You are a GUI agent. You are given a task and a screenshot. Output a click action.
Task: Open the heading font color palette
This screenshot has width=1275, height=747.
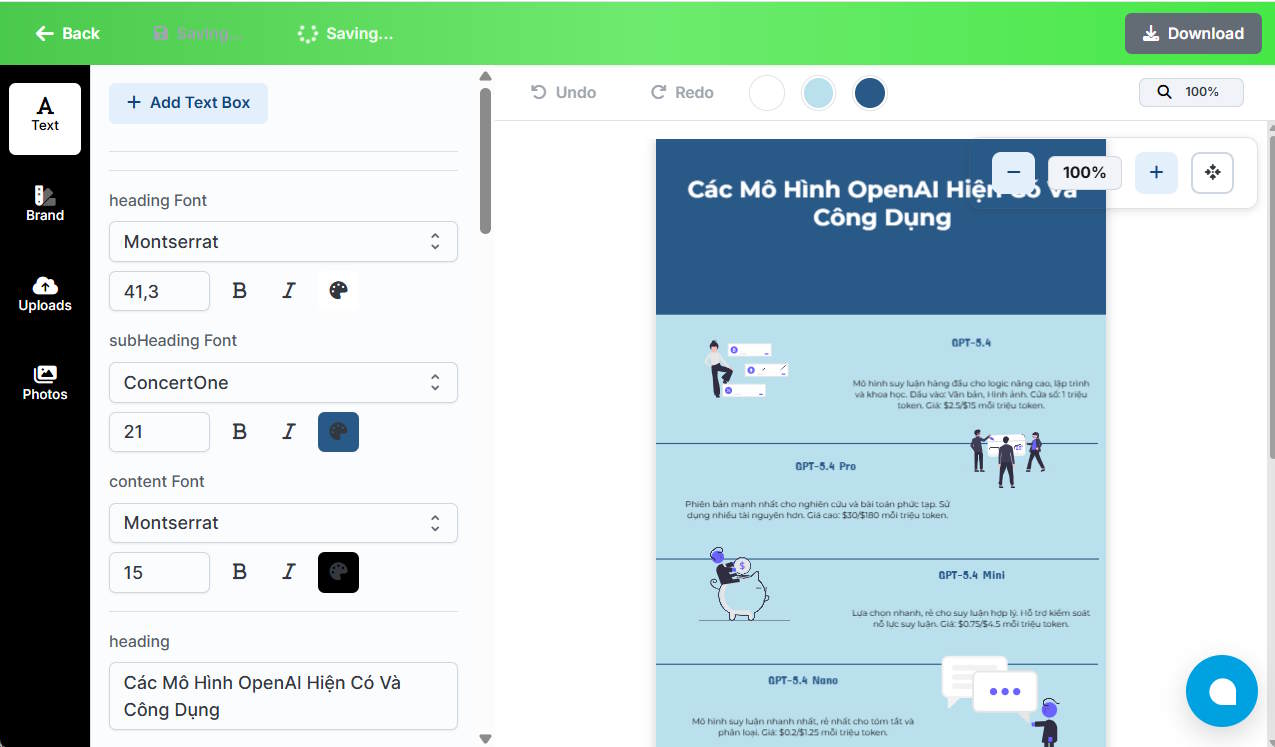338,290
